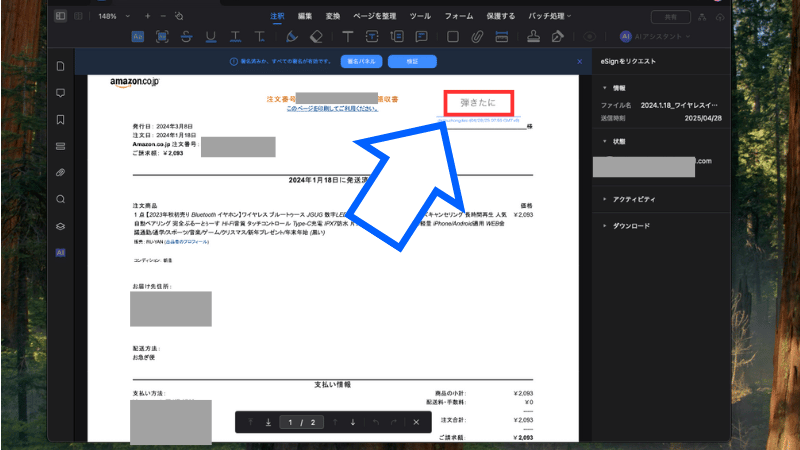The height and width of the screenshot is (450, 800).
Task: Click the 検証 button in signature banner
Action: click(412, 61)
